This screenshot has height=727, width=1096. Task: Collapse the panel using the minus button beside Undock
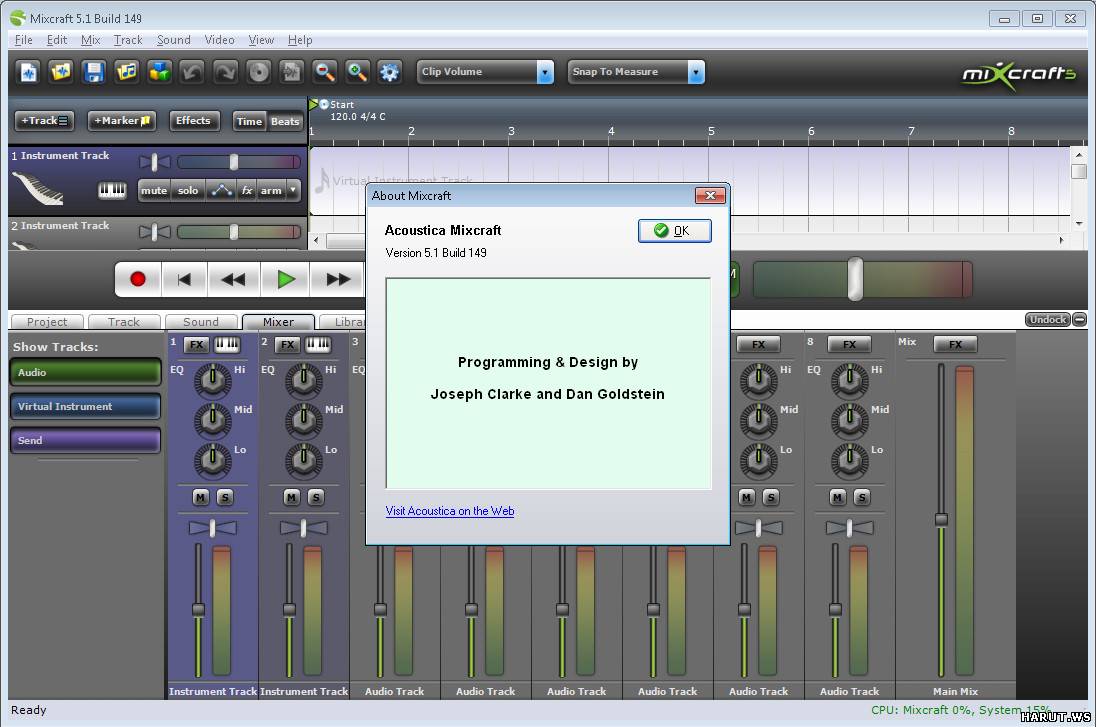point(1080,319)
